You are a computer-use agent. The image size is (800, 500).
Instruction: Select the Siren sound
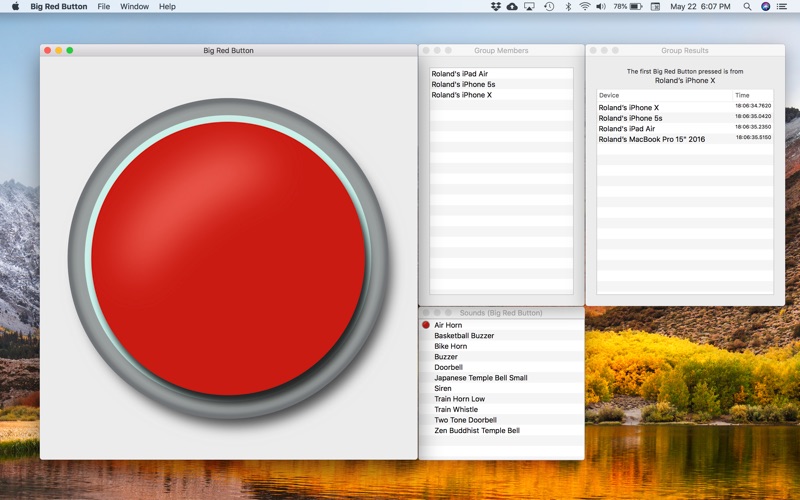pos(502,388)
